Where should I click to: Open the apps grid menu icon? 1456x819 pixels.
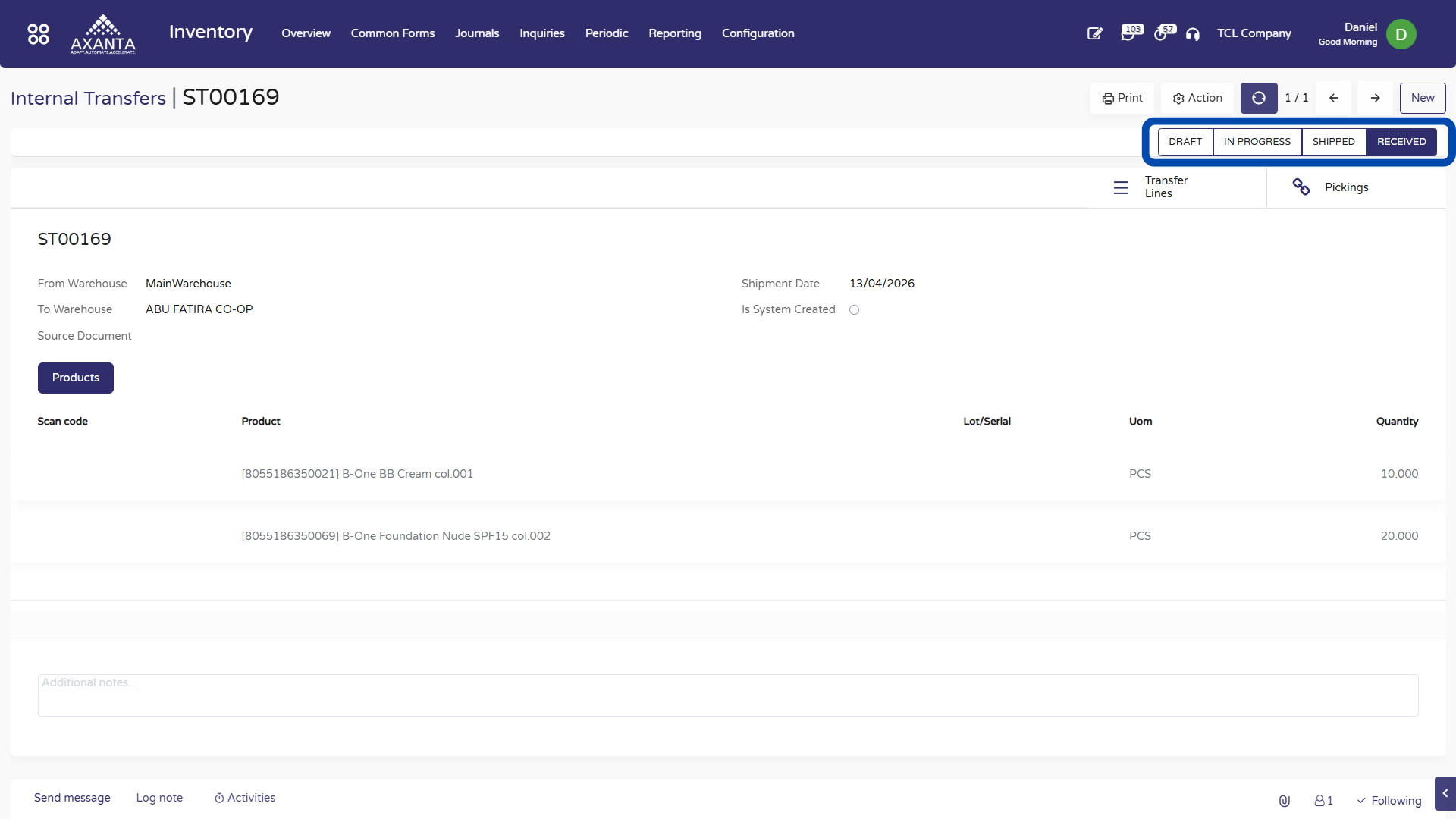tap(38, 34)
